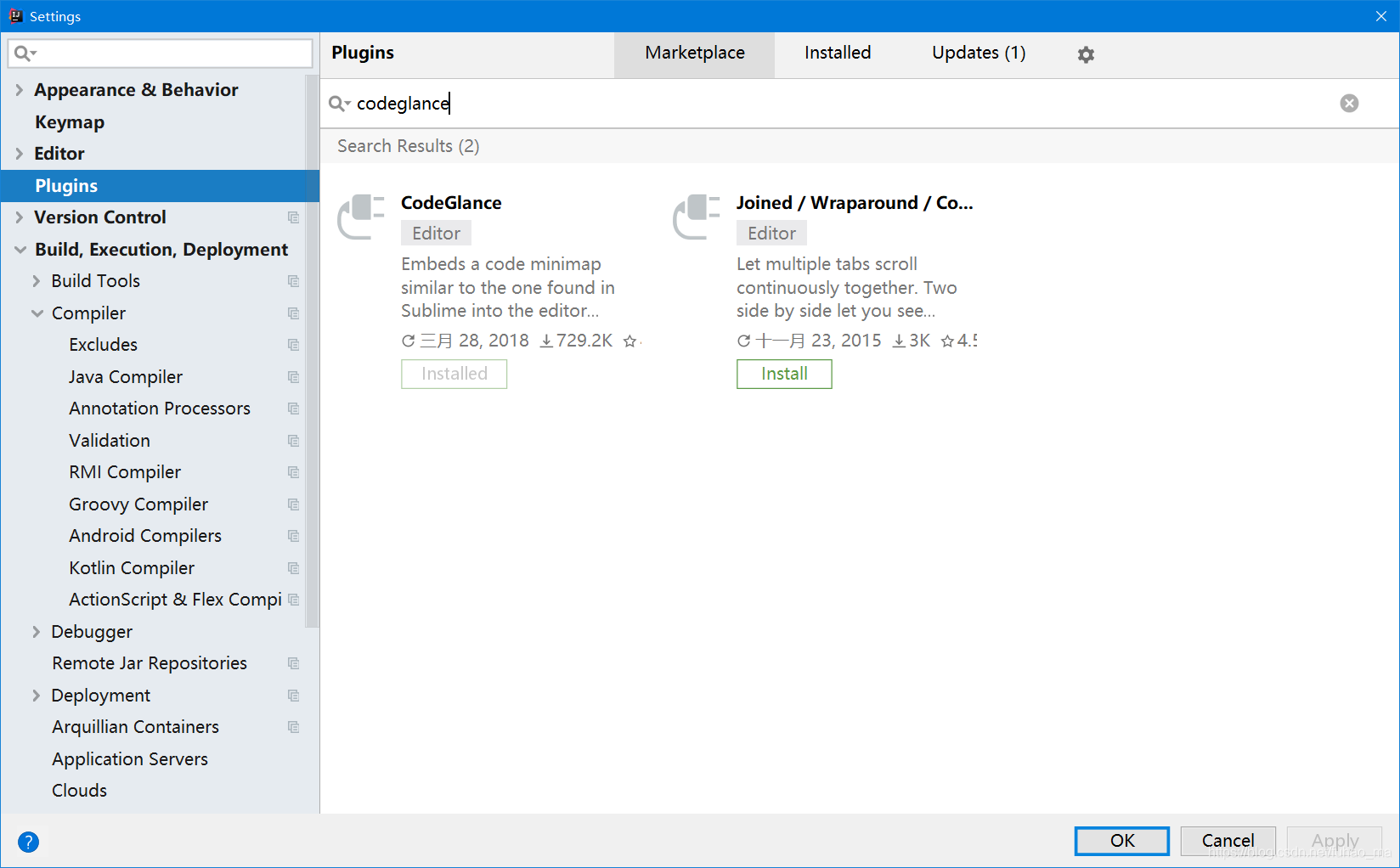
Task: Select the Editor tag under CodeGlance
Action: pos(436,234)
